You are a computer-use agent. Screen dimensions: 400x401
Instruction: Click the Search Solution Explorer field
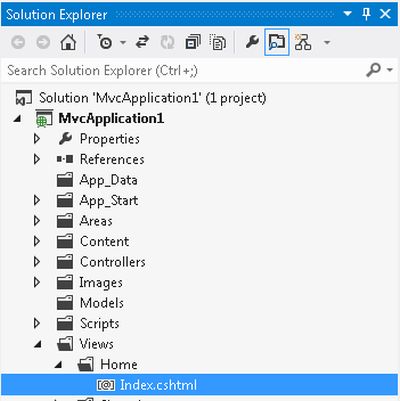[x=183, y=70]
